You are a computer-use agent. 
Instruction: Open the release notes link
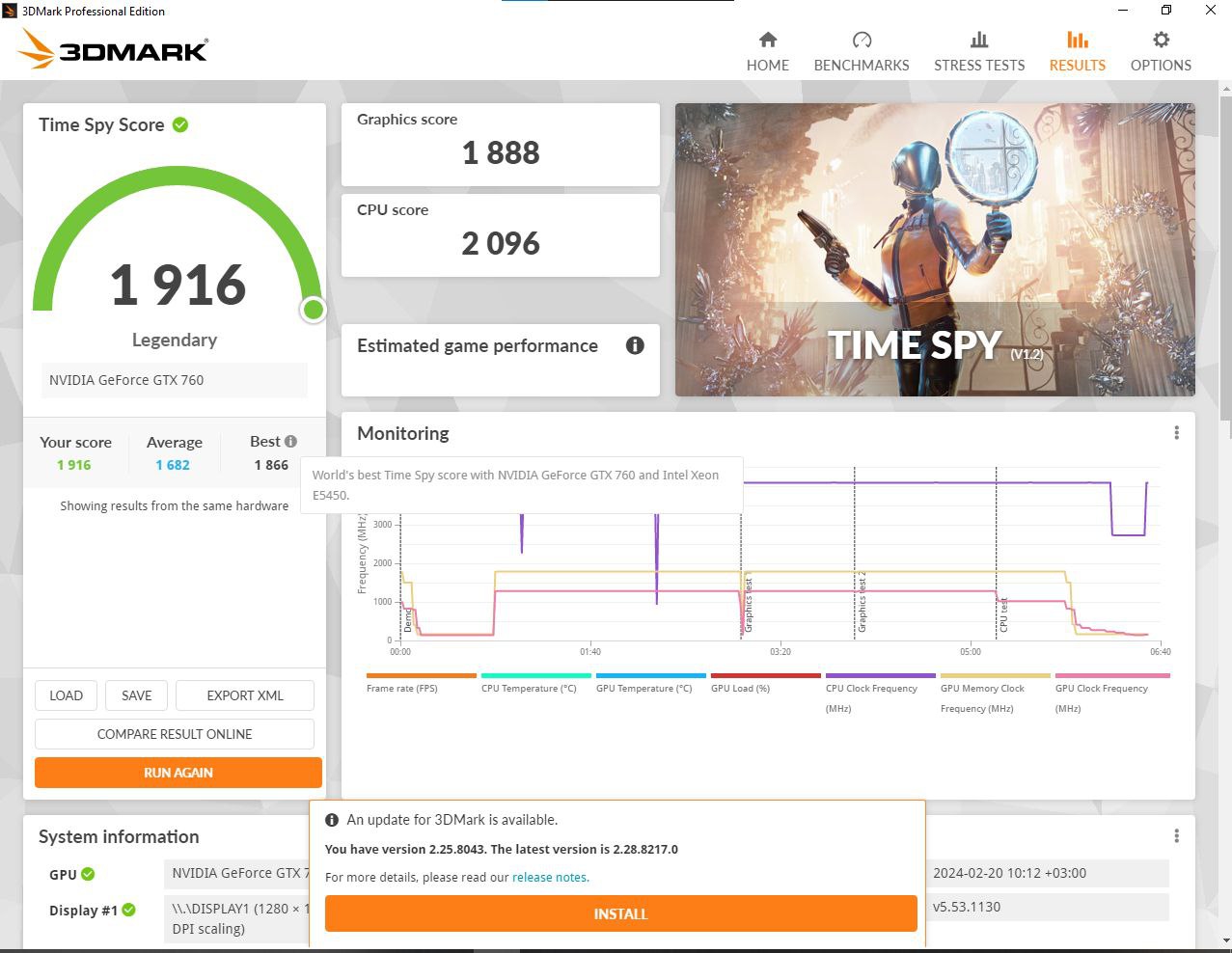coord(550,877)
